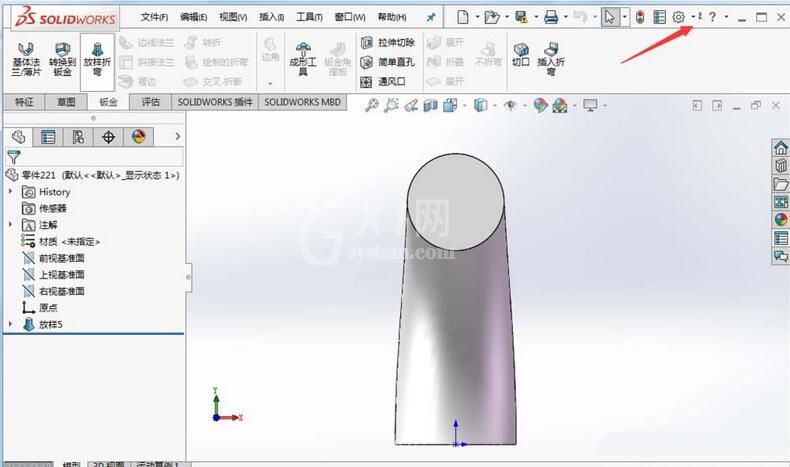Open the Appearances color ball in task pane
This screenshot has width=790, height=467.
[780, 220]
